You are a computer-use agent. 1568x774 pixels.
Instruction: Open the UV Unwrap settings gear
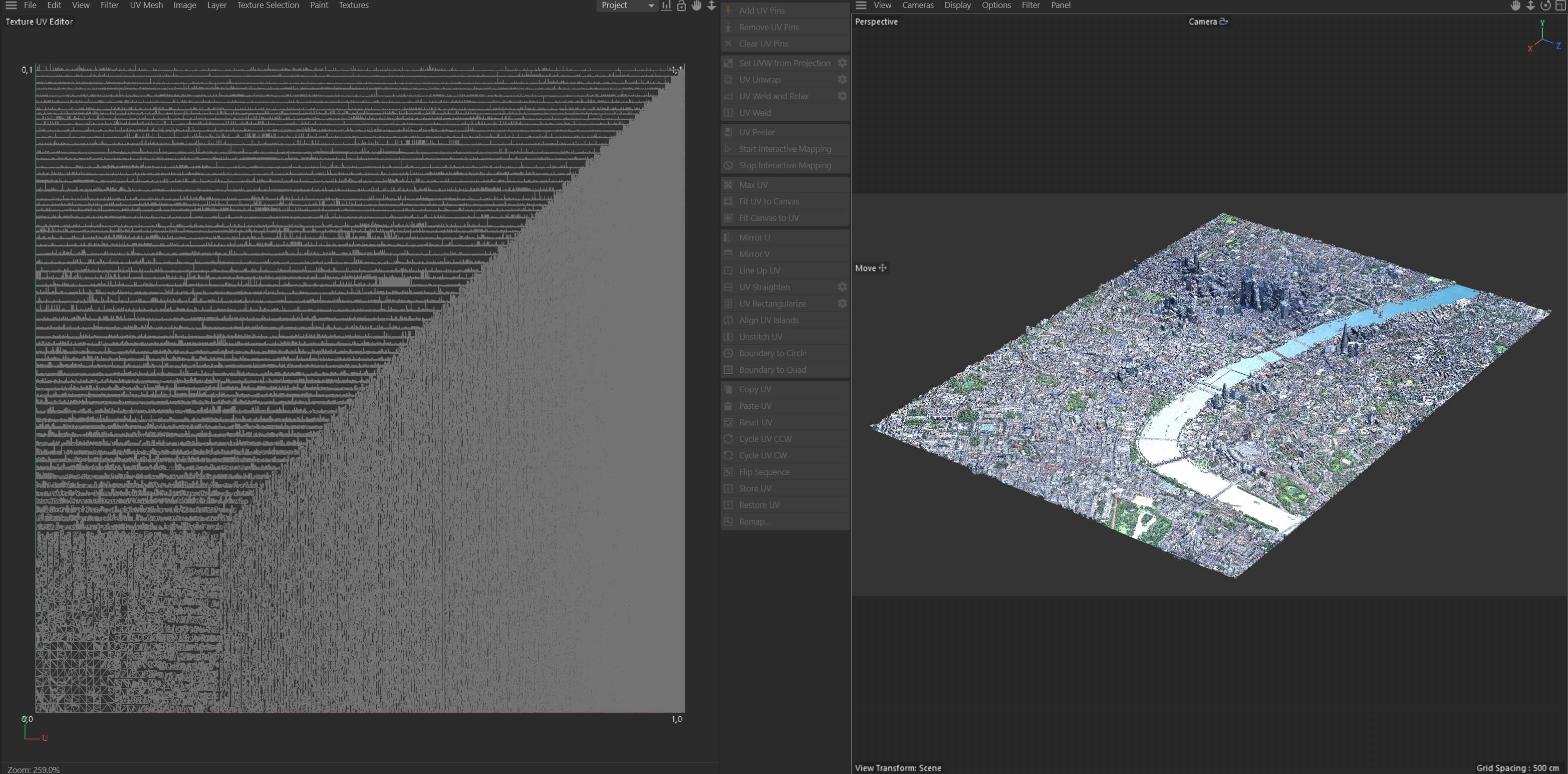tap(842, 79)
